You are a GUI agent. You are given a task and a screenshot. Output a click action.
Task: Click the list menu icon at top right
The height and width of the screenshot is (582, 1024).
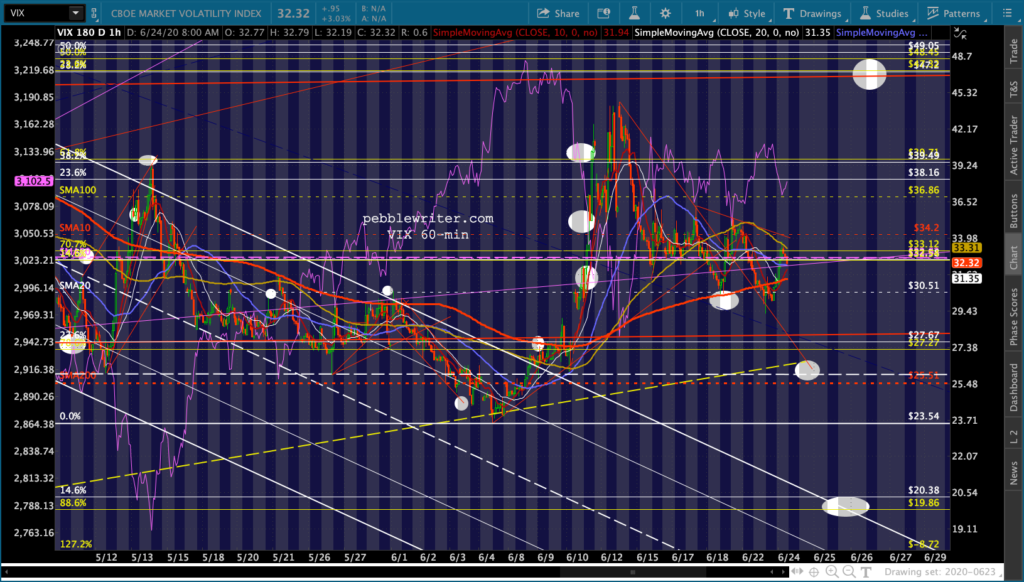pyautogui.click(x=1007, y=13)
